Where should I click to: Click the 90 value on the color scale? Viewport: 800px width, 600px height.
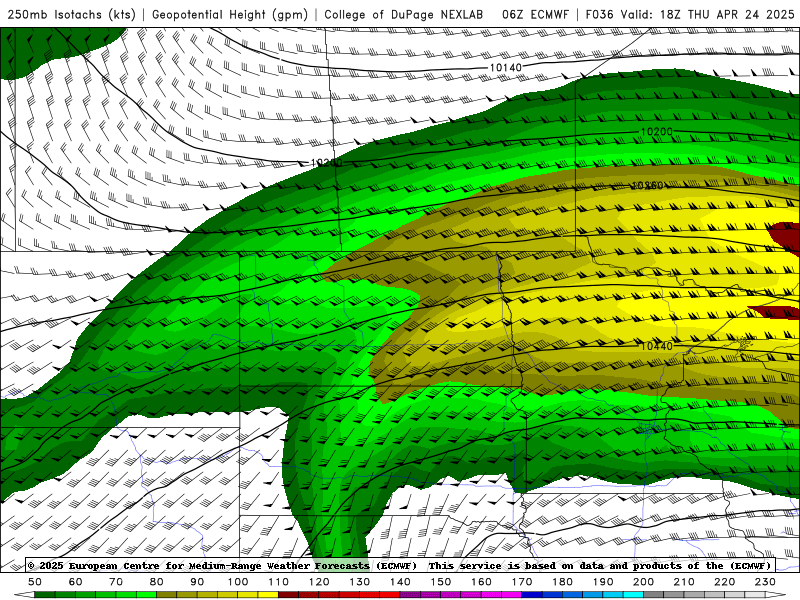click(197, 582)
